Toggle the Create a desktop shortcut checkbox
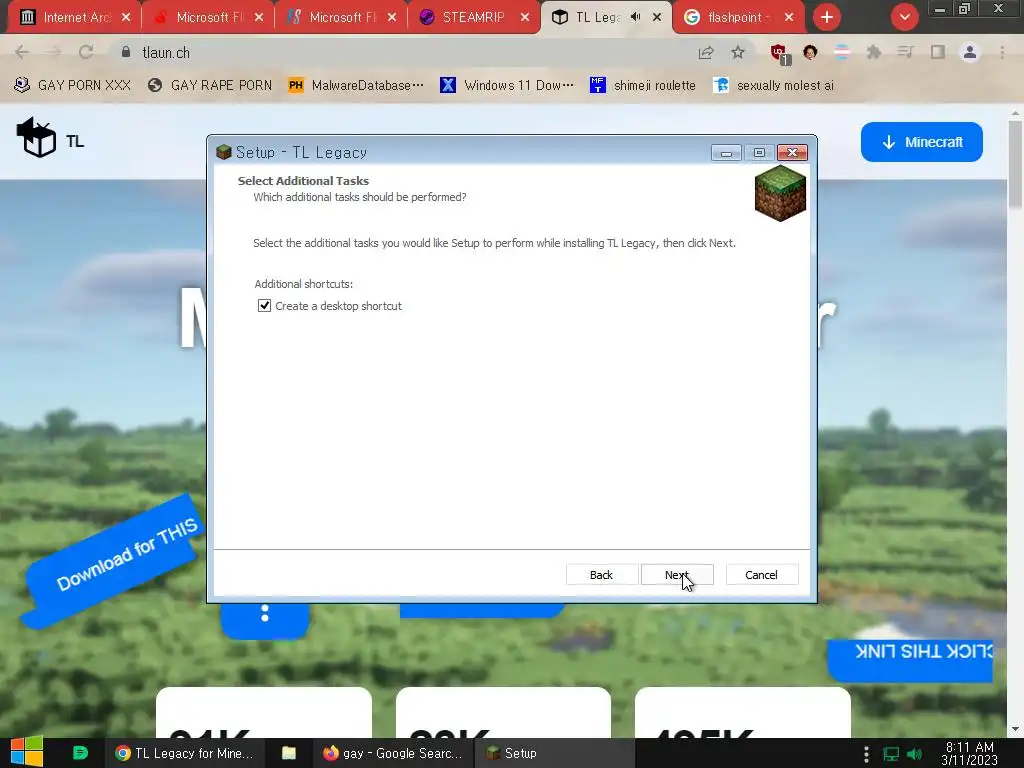 click(x=264, y=306)
